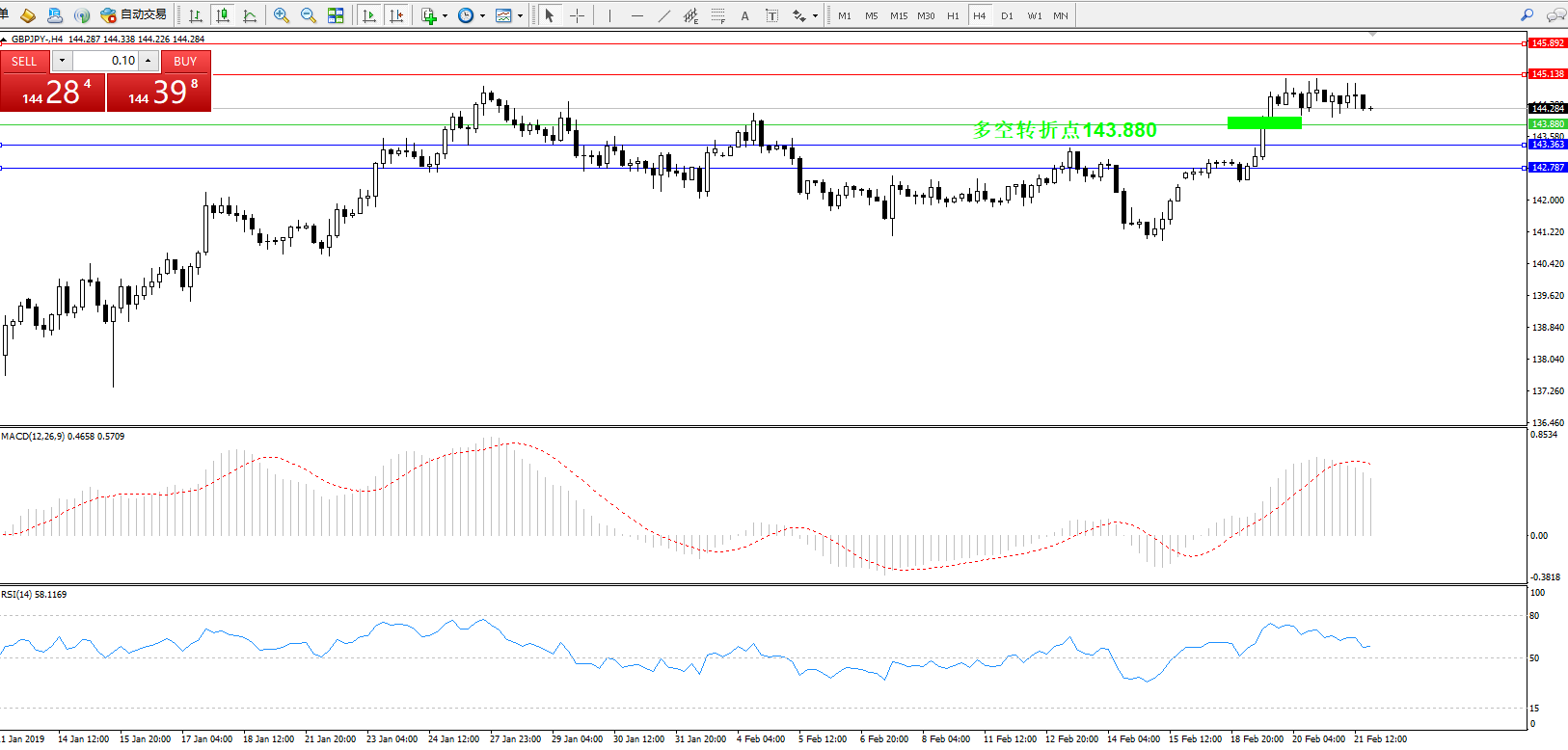Switch to the D1 timeframe

click(1007, 15)
